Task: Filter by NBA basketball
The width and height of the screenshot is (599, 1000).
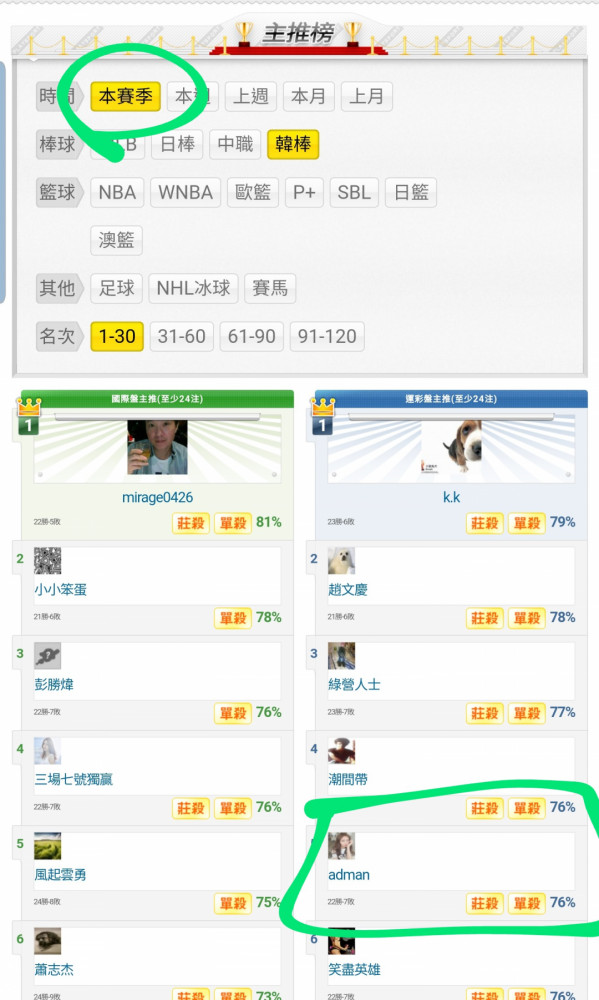Action: [117, 193]
